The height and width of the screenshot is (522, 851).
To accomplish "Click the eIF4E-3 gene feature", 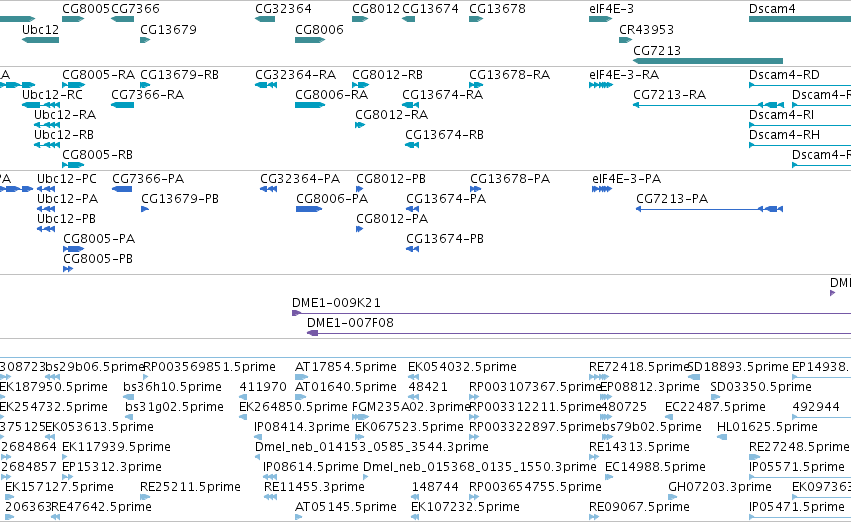I will coord(600,19).
